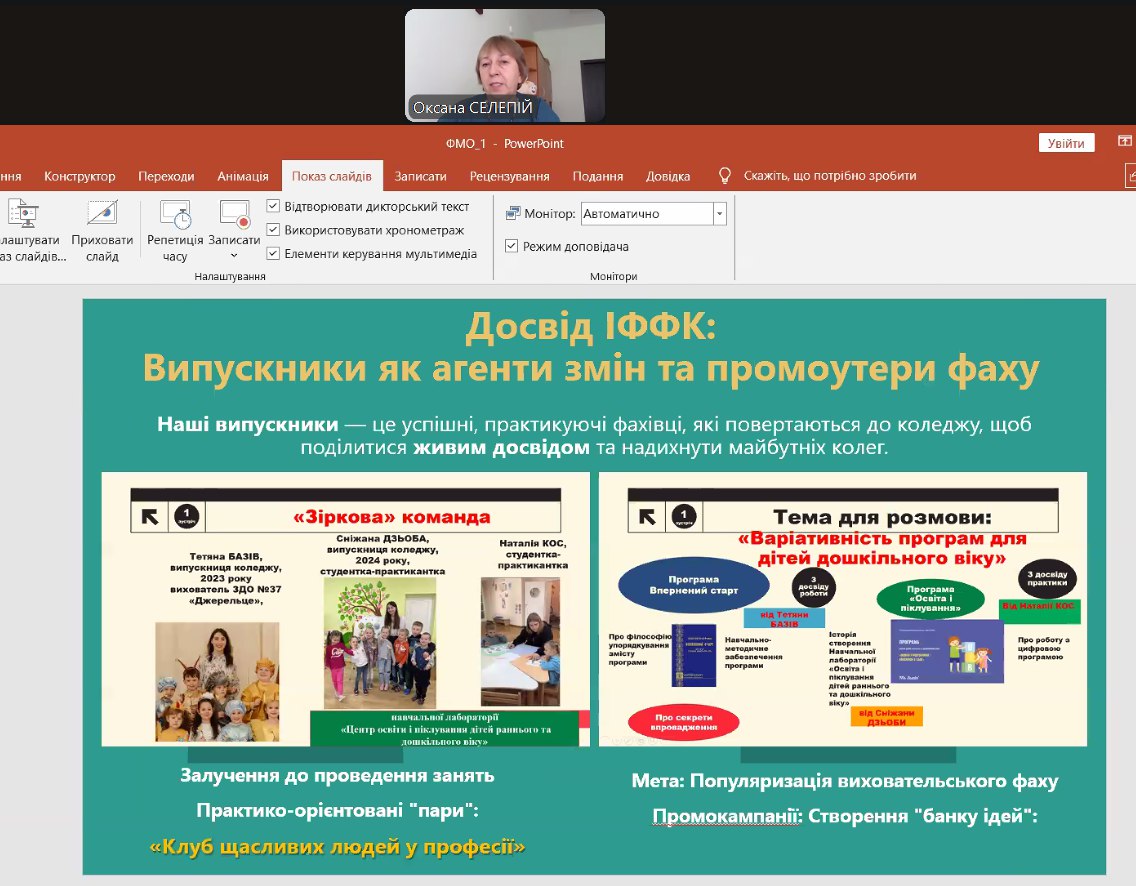
Task: Click the Промокампанії underlined text on slide
Action: pos(726,816)
